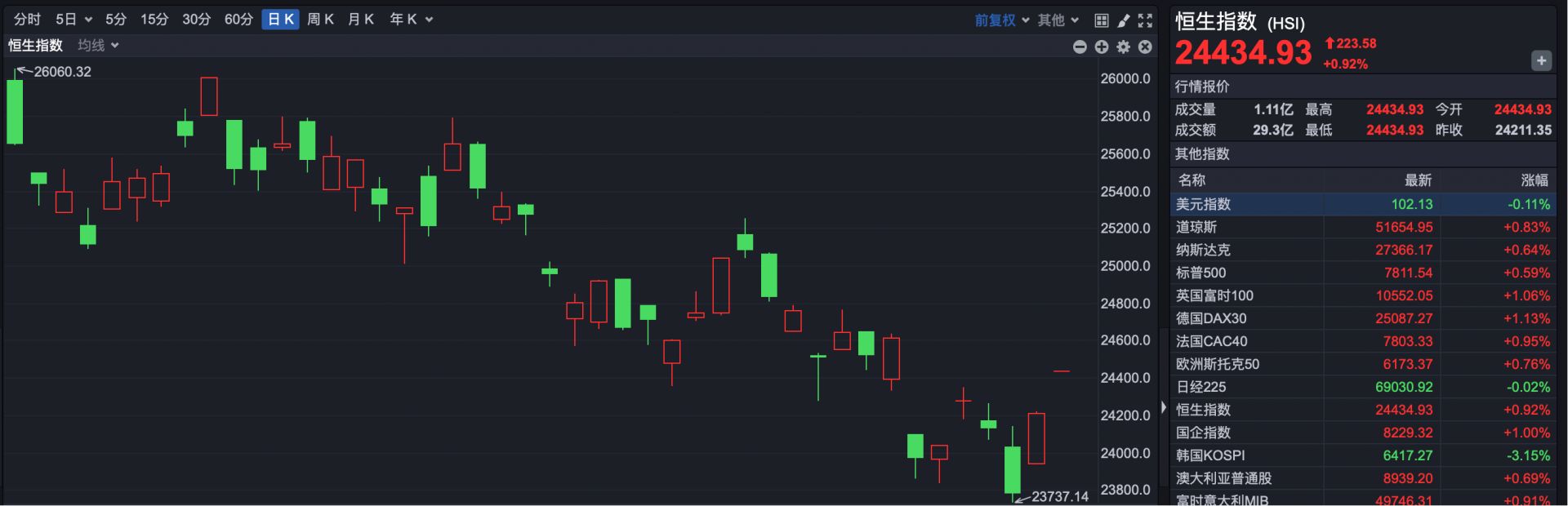The width and height of the screenshot is (1568, 506).
Task: Select 恒生指数 row in index list
Action: [x=1363, y=410]
